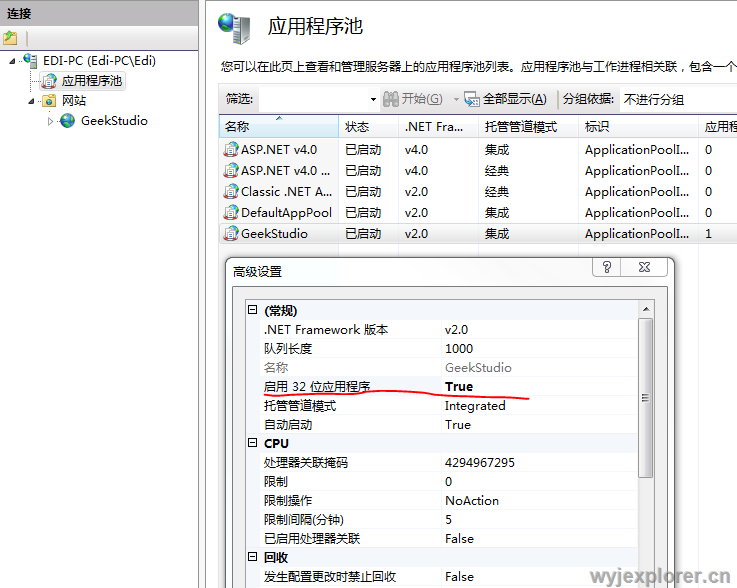Sort by the 托管管道模式 column header
The height and width of the screenshot is (588, 737).
[x=520, y=127]
